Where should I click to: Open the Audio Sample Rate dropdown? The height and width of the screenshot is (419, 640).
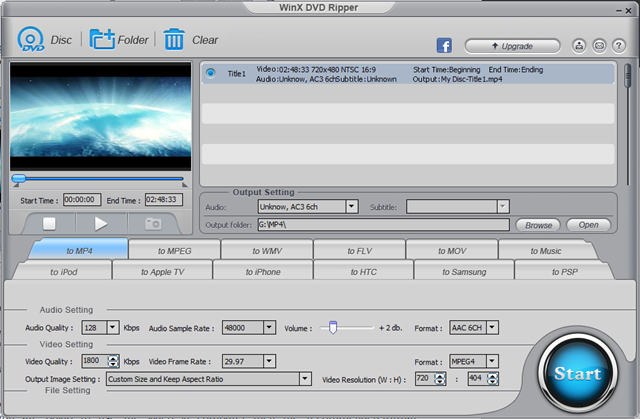[269, 327]
